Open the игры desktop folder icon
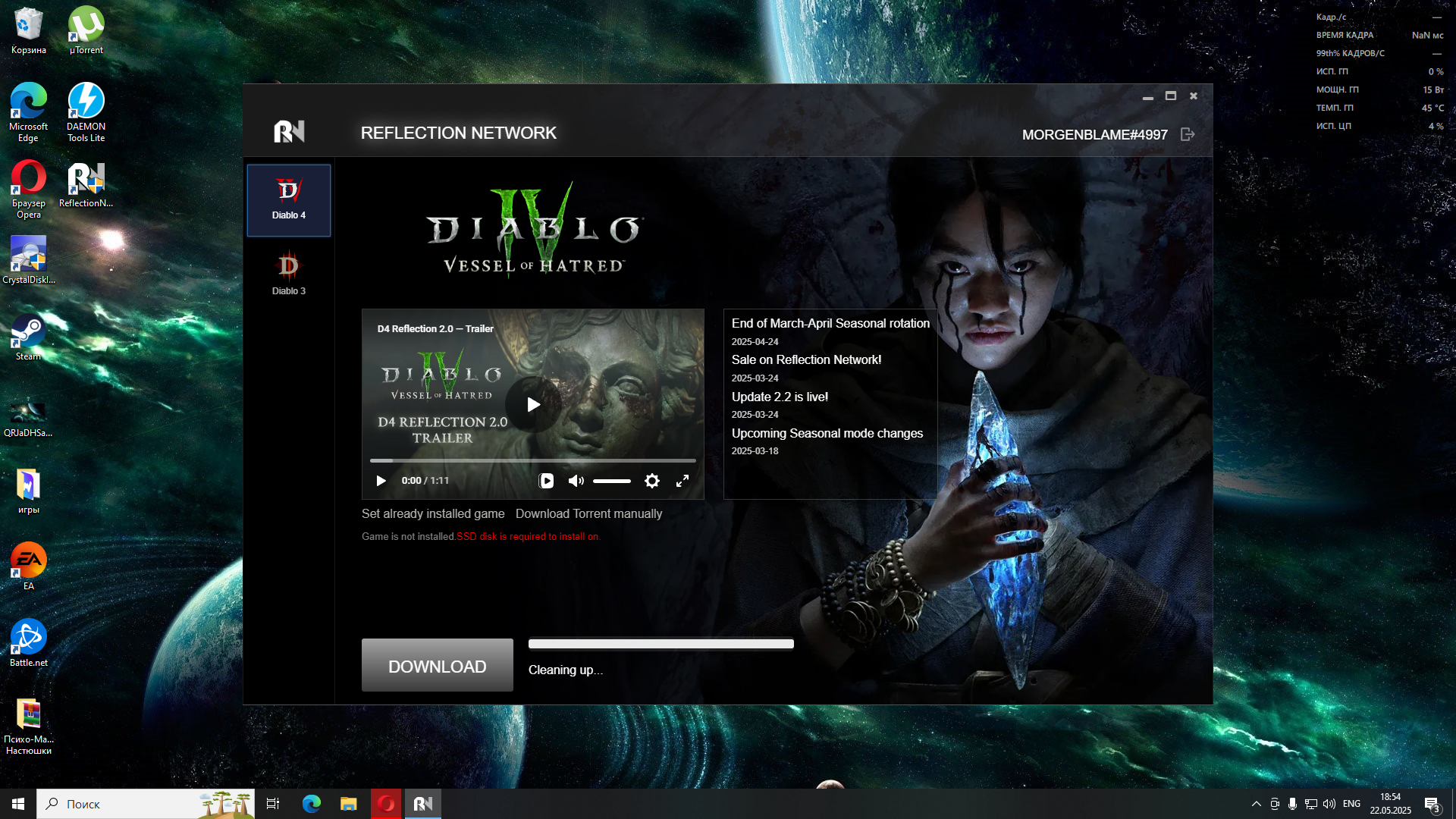Image resolution: width=1456 pixels, height=819 pixels. (x=29, y=491)
